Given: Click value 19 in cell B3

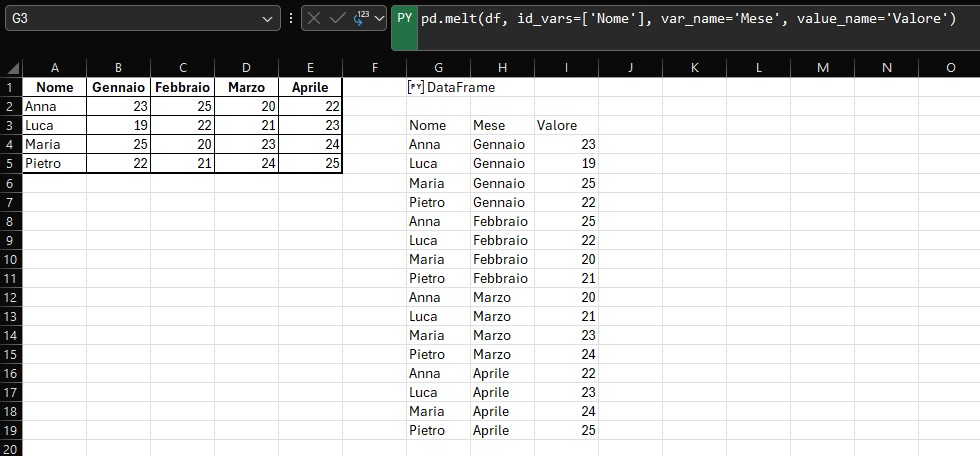Looking at the screenshot, I should 141,126.
